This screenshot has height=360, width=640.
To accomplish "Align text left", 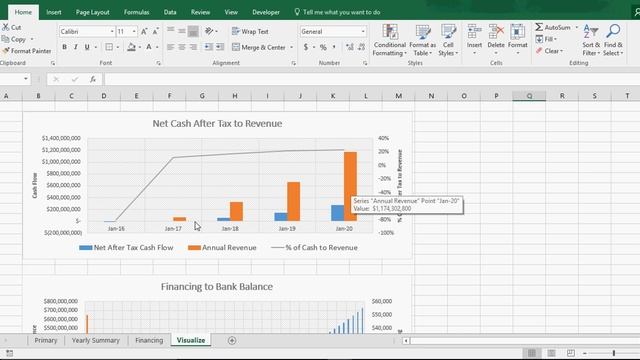I will click(x=171, y=47).
